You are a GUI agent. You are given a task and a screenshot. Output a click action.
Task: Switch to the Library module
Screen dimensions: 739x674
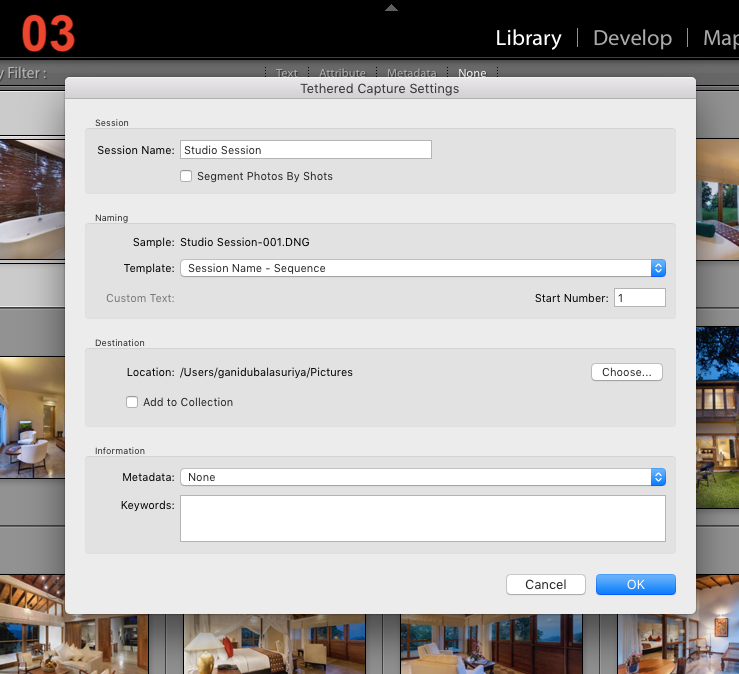click(x=528, y=38)
